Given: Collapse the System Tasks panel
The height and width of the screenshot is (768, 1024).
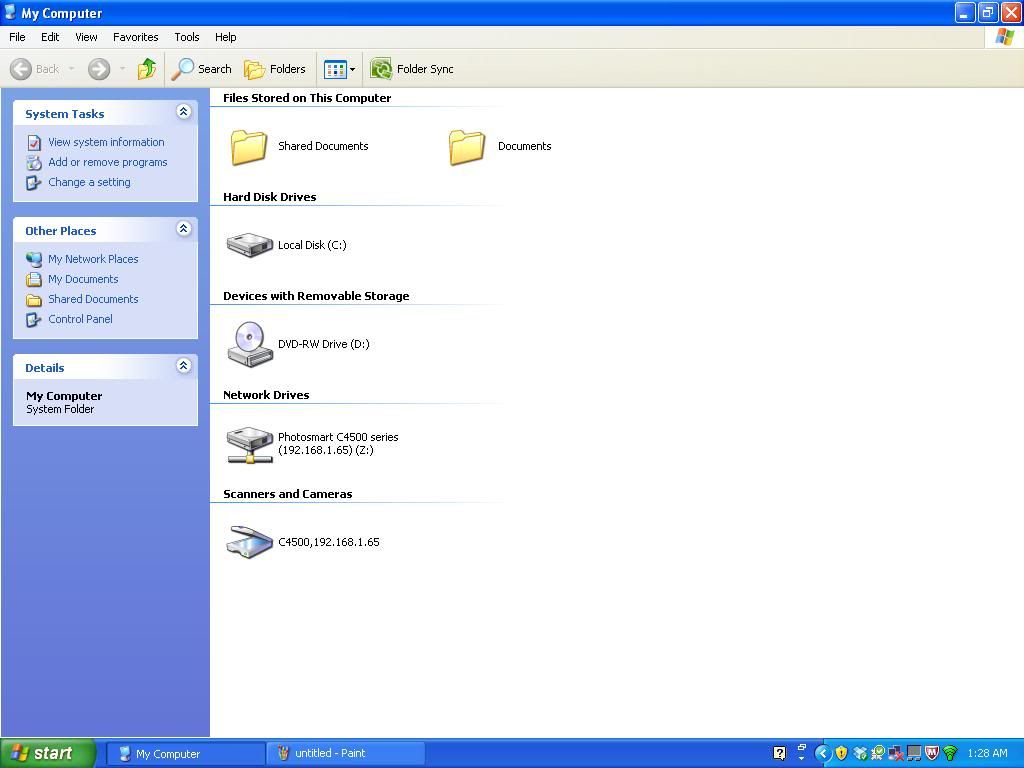Looking at the screenshot, I should (x=184, y=112).
